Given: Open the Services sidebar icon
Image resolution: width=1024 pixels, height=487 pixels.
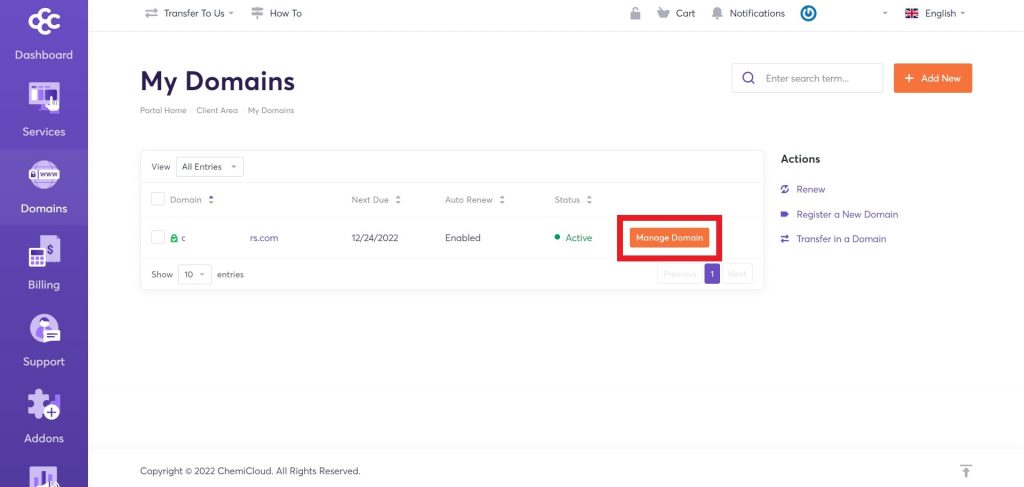Looking at the screenshot, I should [44, 97].
